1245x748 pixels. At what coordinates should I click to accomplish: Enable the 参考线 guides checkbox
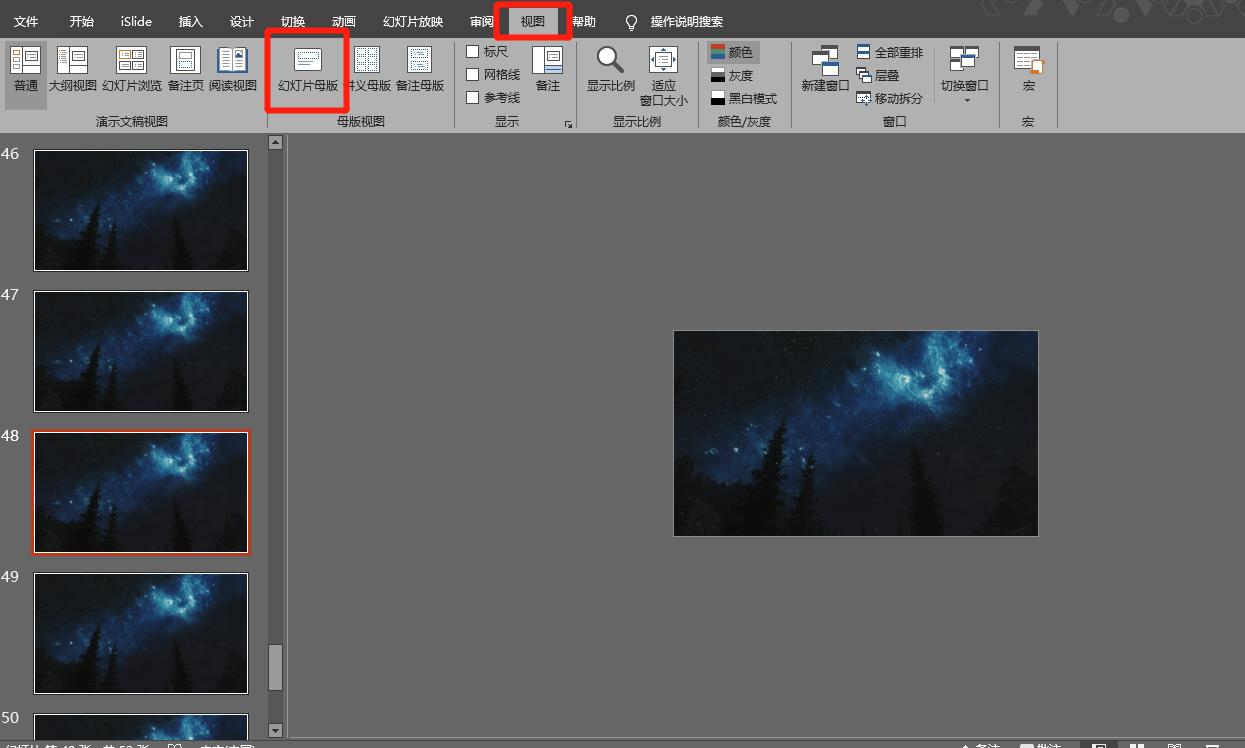pos(473,98)
